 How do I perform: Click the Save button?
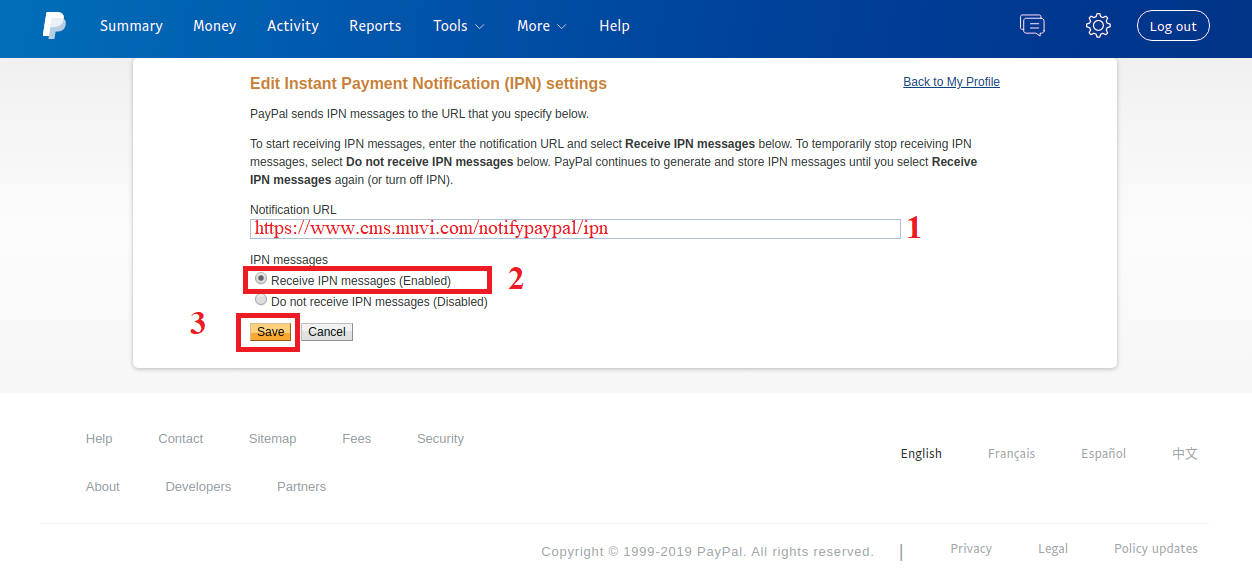(270, 332)
